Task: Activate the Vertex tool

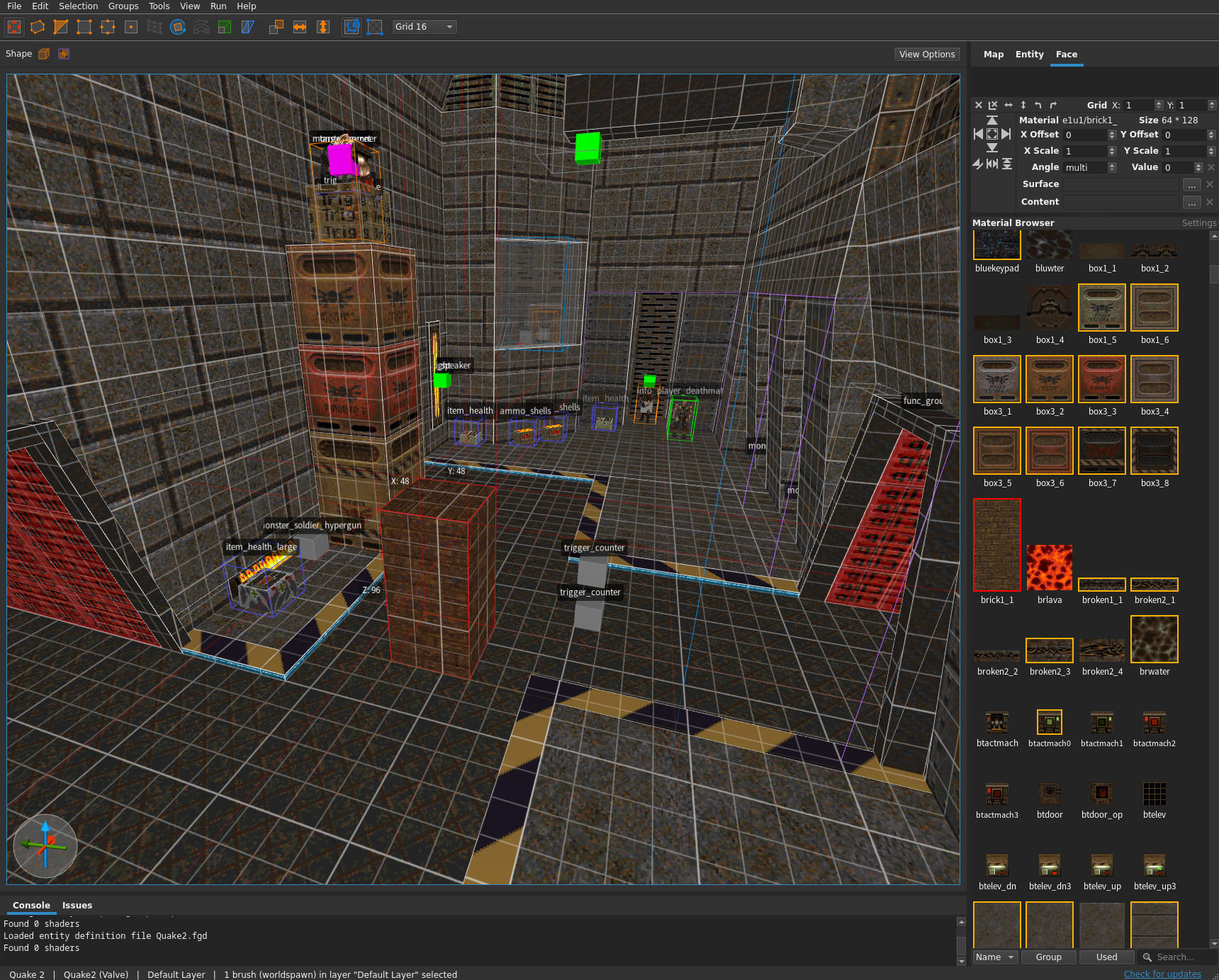Action: [84, 27]
